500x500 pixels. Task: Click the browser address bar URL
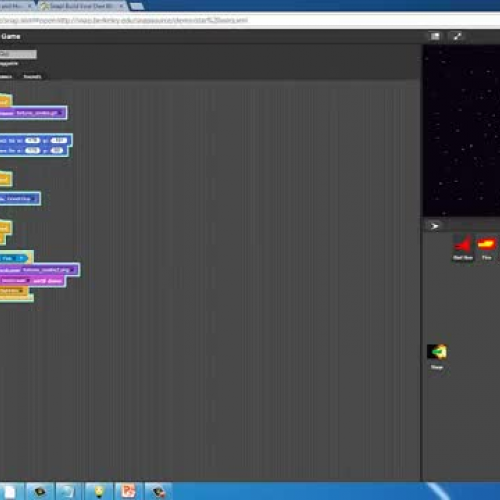[123, 20]
